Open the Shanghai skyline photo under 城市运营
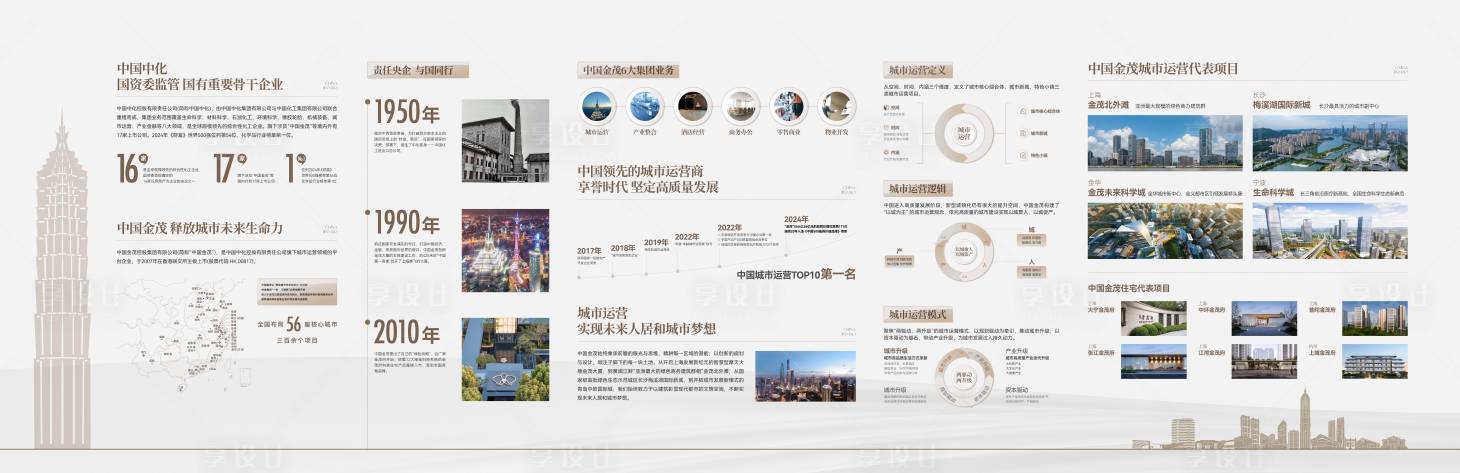The image size is (1460, 473). (x=806, y=376)
